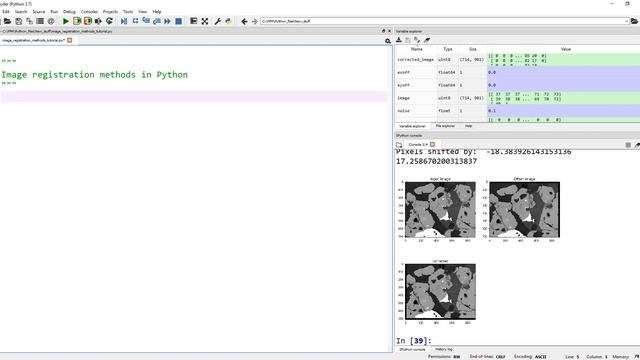
Task: Re-run the last script icon
Action: (109, 21)
